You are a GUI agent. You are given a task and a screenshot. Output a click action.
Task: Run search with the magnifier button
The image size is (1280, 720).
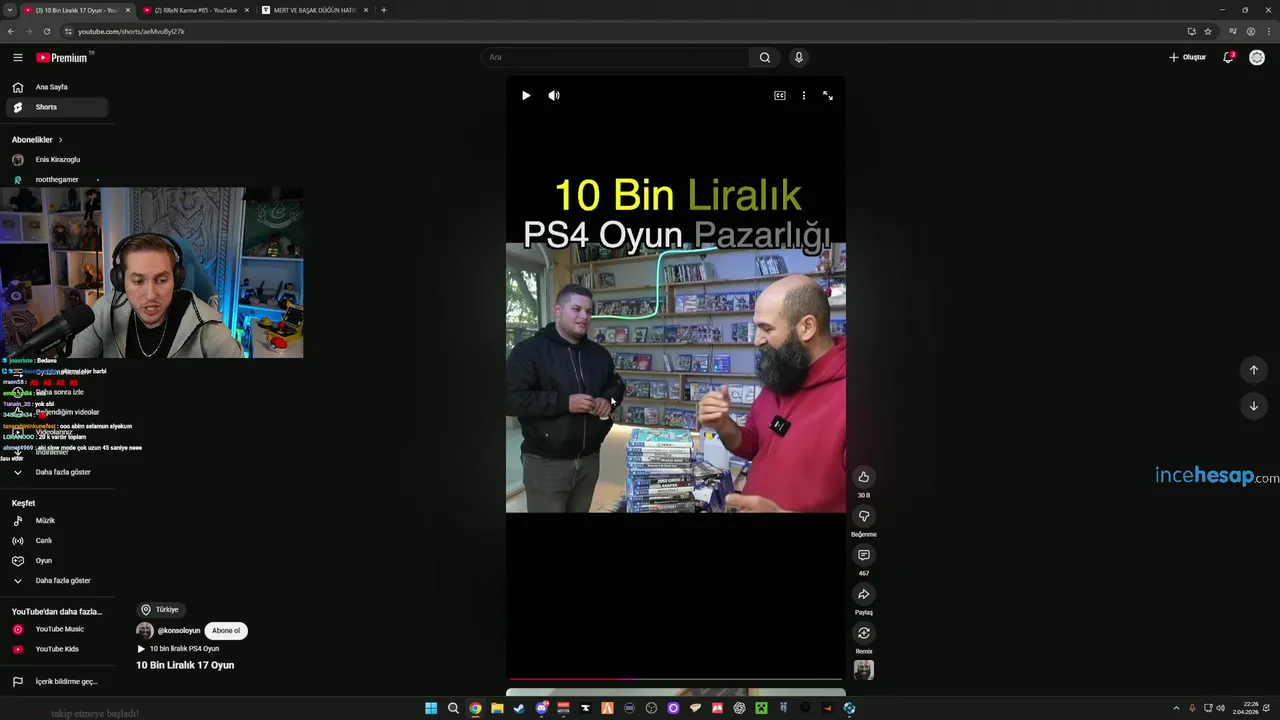click(765, 57)
